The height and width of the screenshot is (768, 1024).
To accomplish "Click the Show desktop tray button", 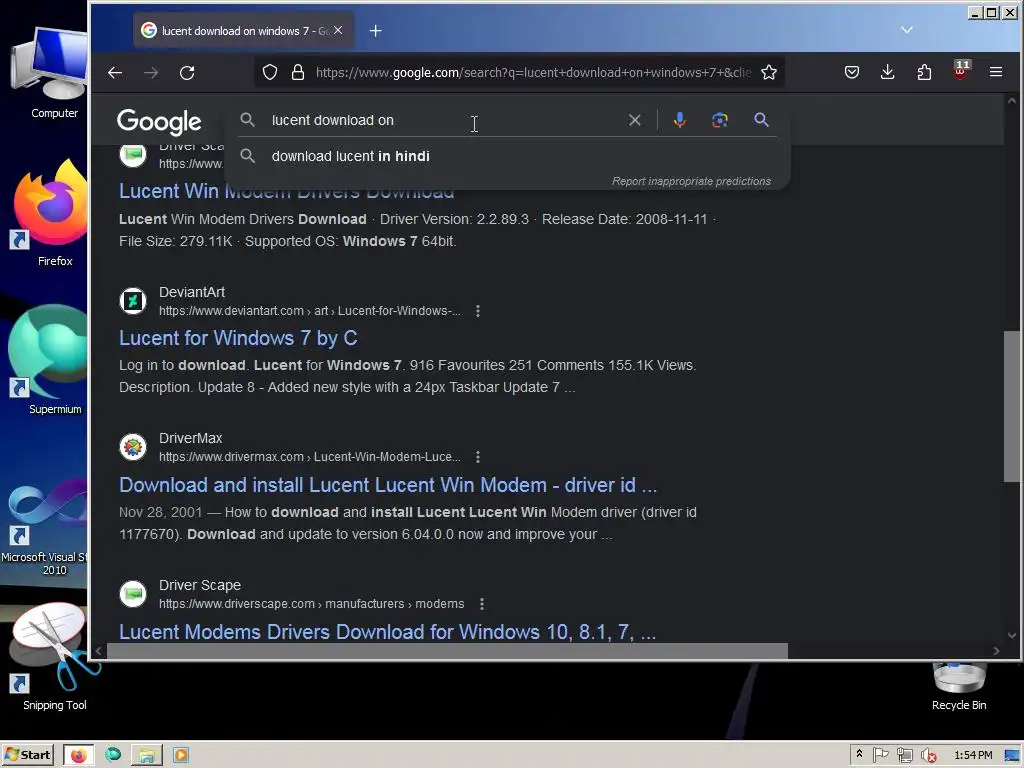I will coord(1012,755).
